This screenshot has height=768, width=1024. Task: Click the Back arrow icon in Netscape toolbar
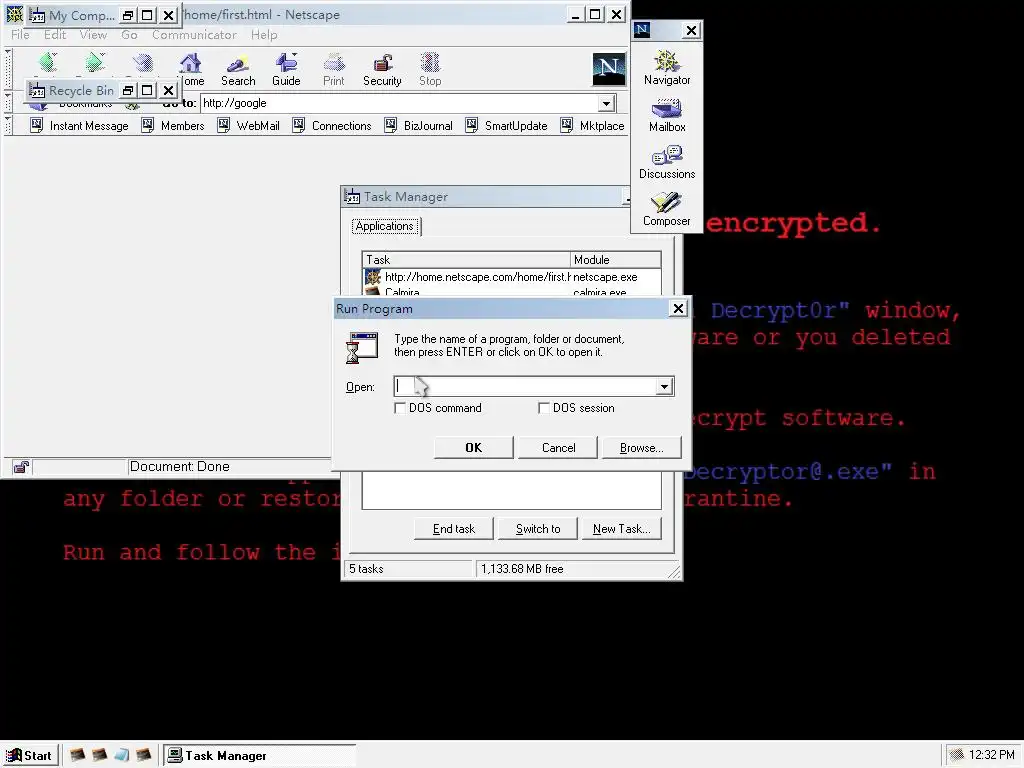(48, 63)
